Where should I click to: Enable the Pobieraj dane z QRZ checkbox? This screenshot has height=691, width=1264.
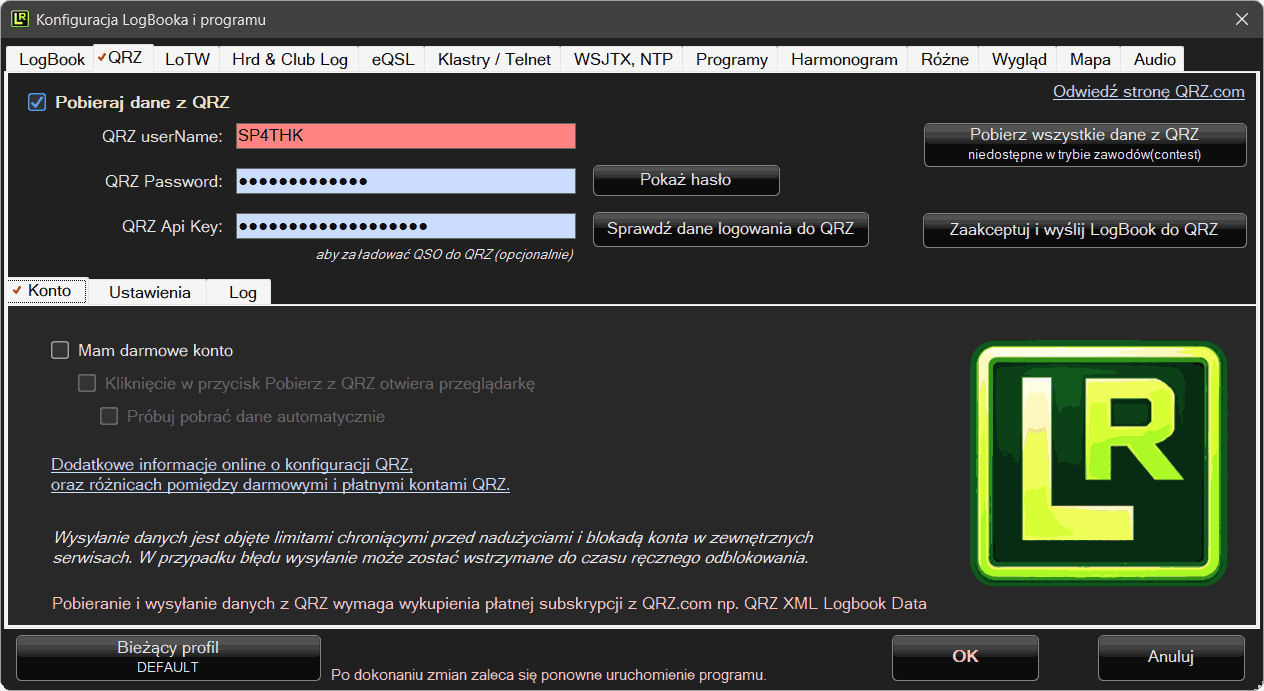coord(37,102)
